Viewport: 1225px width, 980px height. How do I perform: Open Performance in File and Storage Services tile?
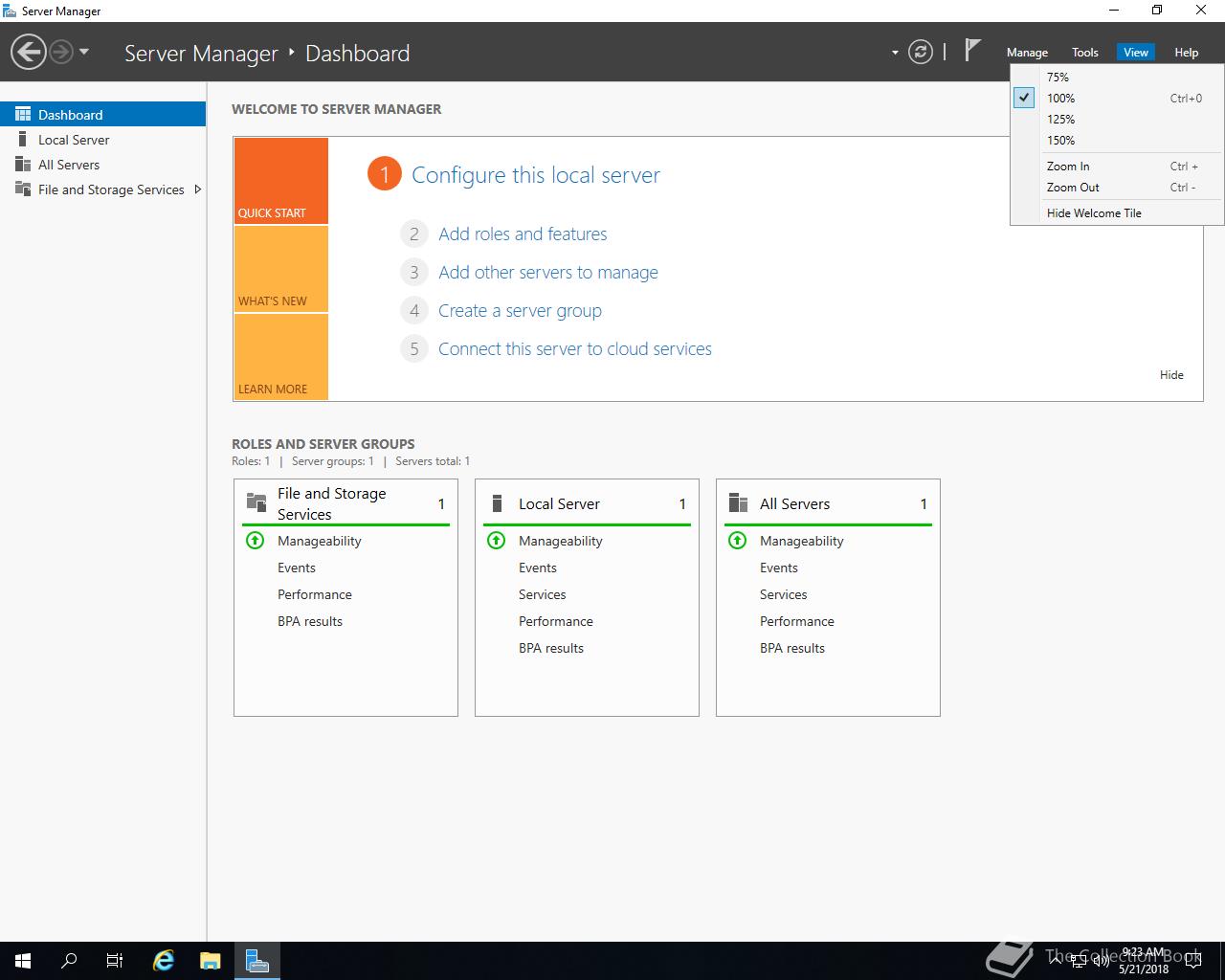click(x=315, y=594)
